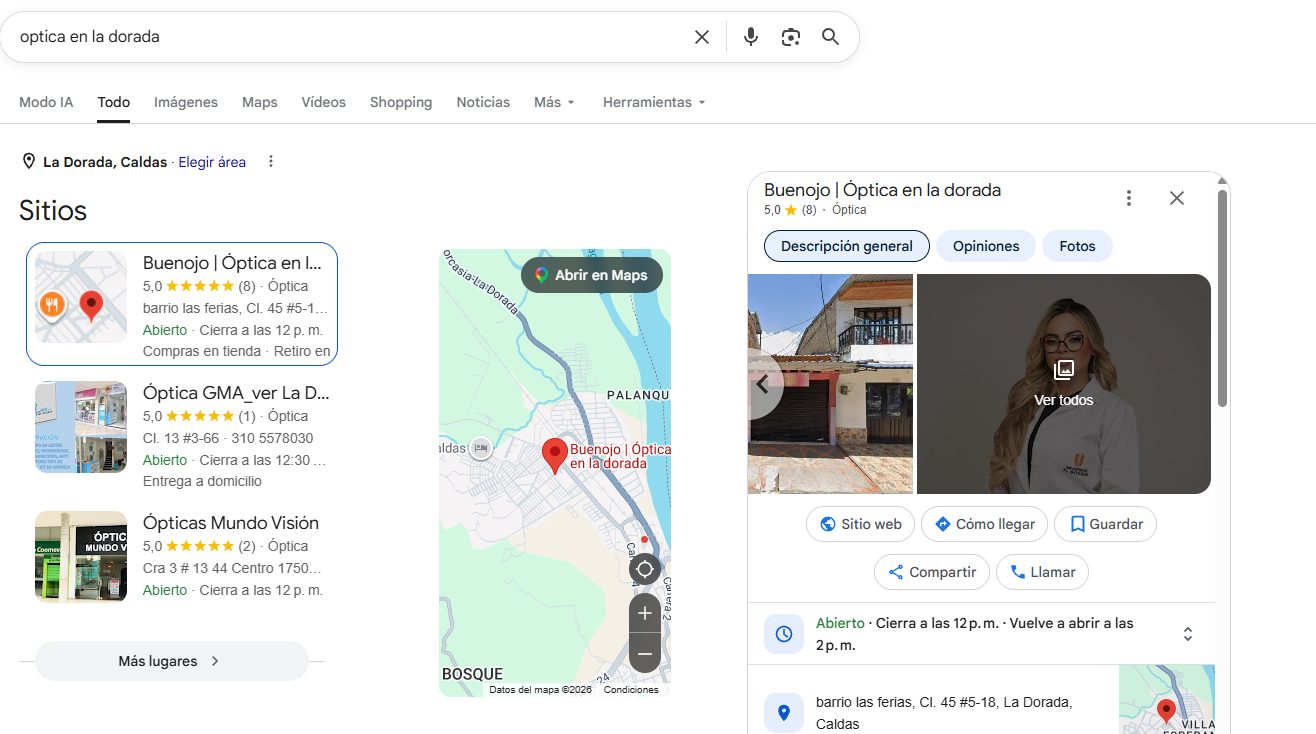The image size is (1316, 734).
Task: Visit Buenojo's Sitio web
Action: (x=861, y=524)
